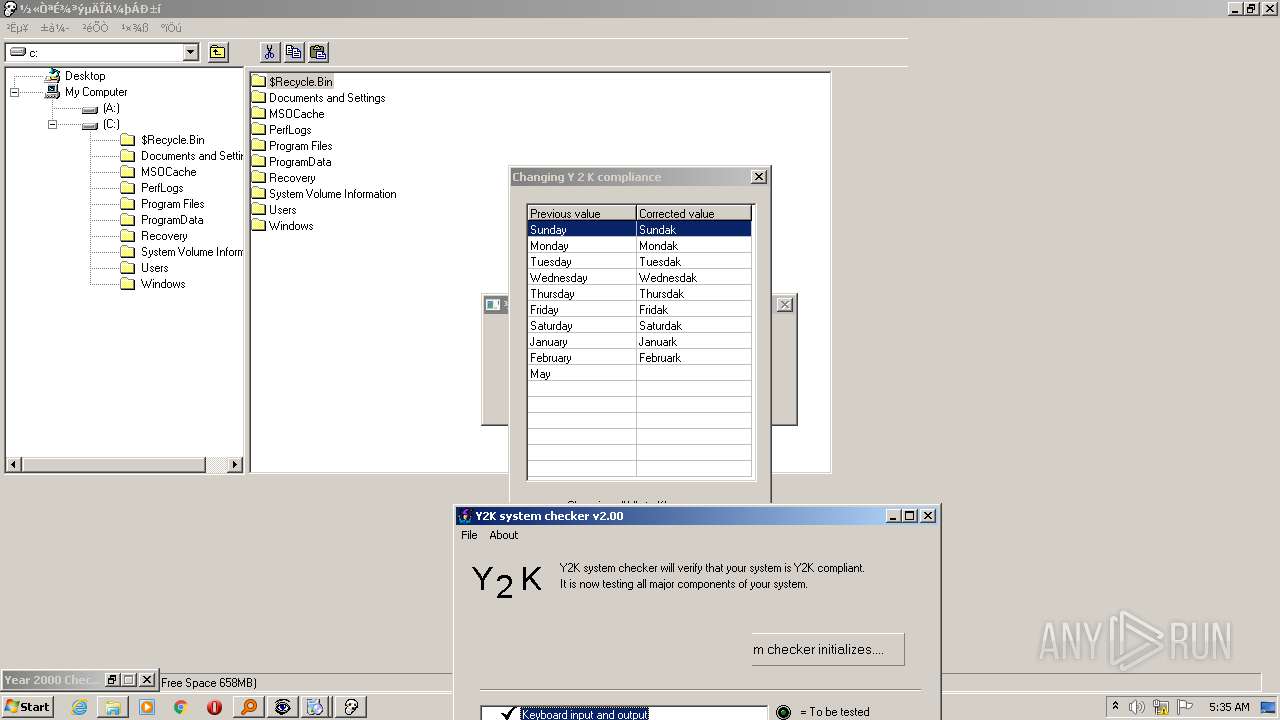This screenshot has height=720, width=1280.
Task: Click Windows folder in file list
Action: click(291, 226)
